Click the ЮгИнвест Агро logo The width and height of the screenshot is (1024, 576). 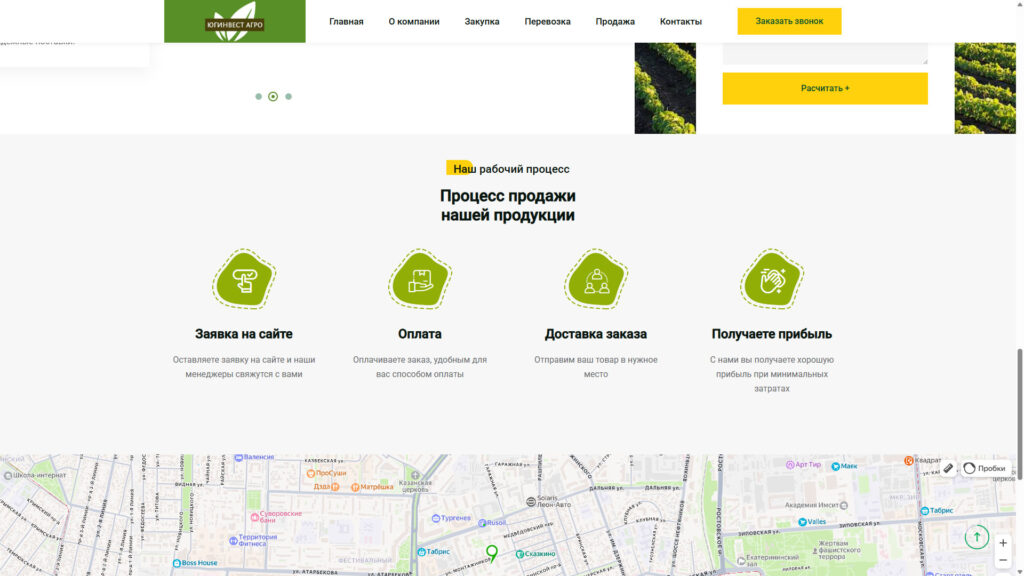pyautogui.click(x=235, y=21)
